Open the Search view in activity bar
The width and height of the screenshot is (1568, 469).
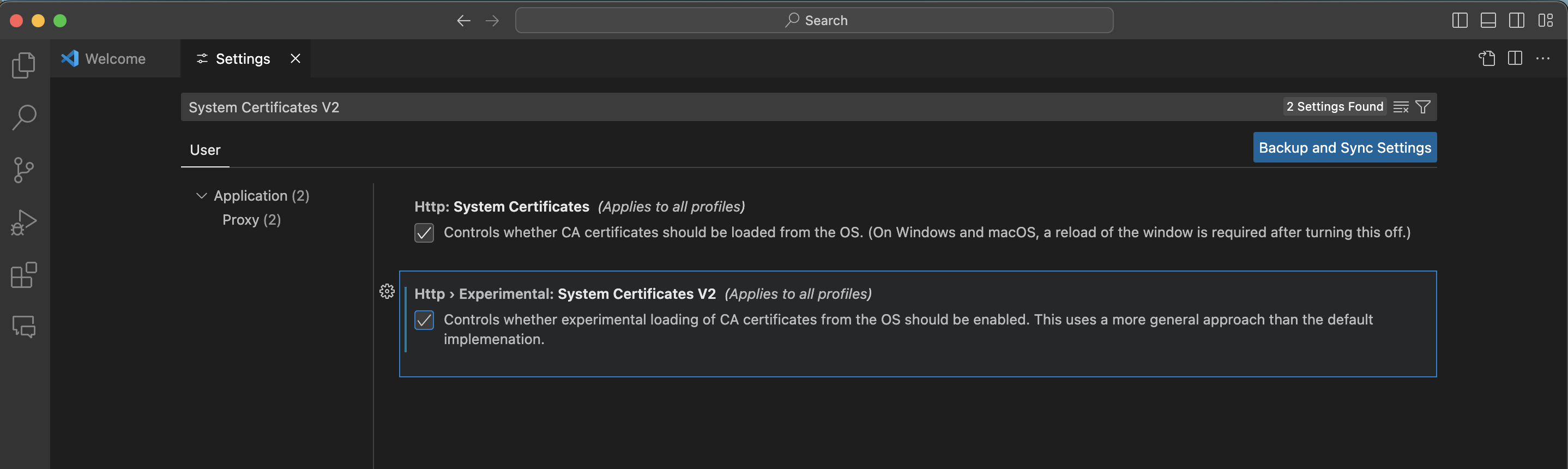pos(24,117)
